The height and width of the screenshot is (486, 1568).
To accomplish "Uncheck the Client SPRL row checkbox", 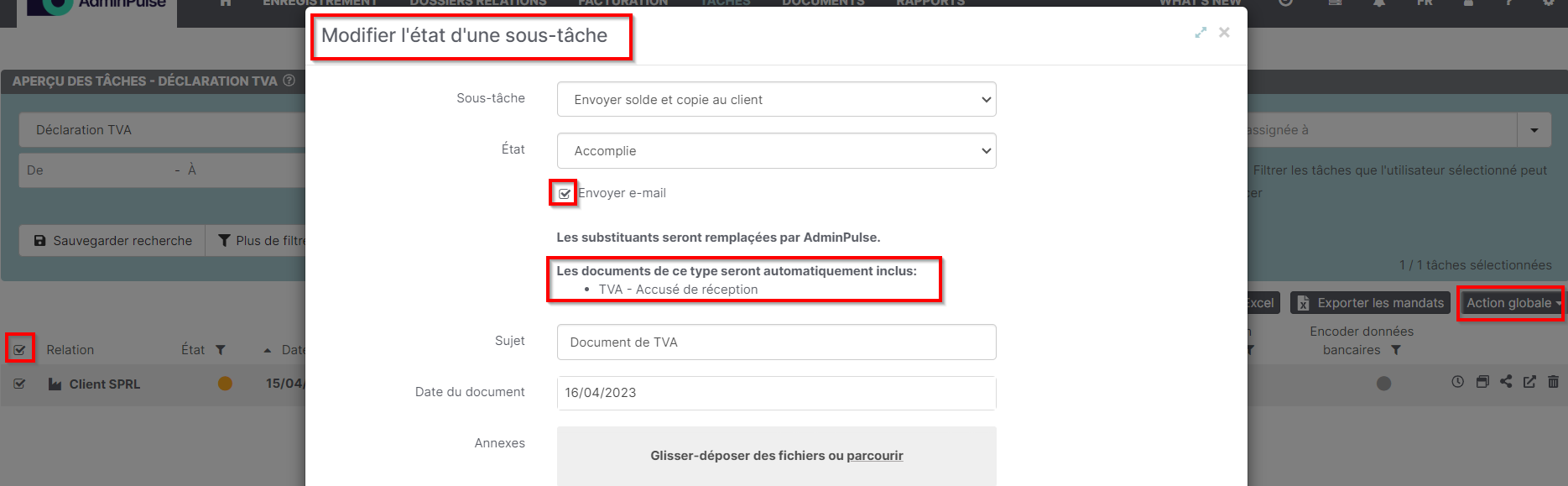I will pos(19,384).
